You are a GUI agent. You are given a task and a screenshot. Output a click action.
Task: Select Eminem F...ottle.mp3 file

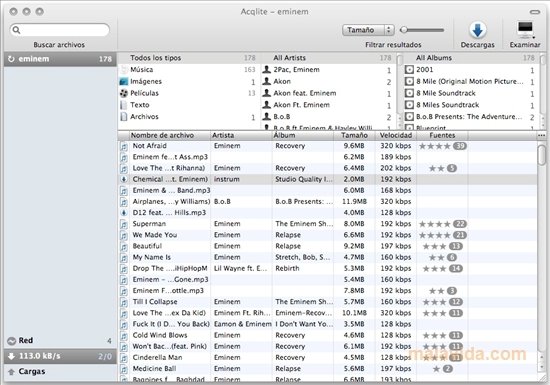tap(328, 291)
